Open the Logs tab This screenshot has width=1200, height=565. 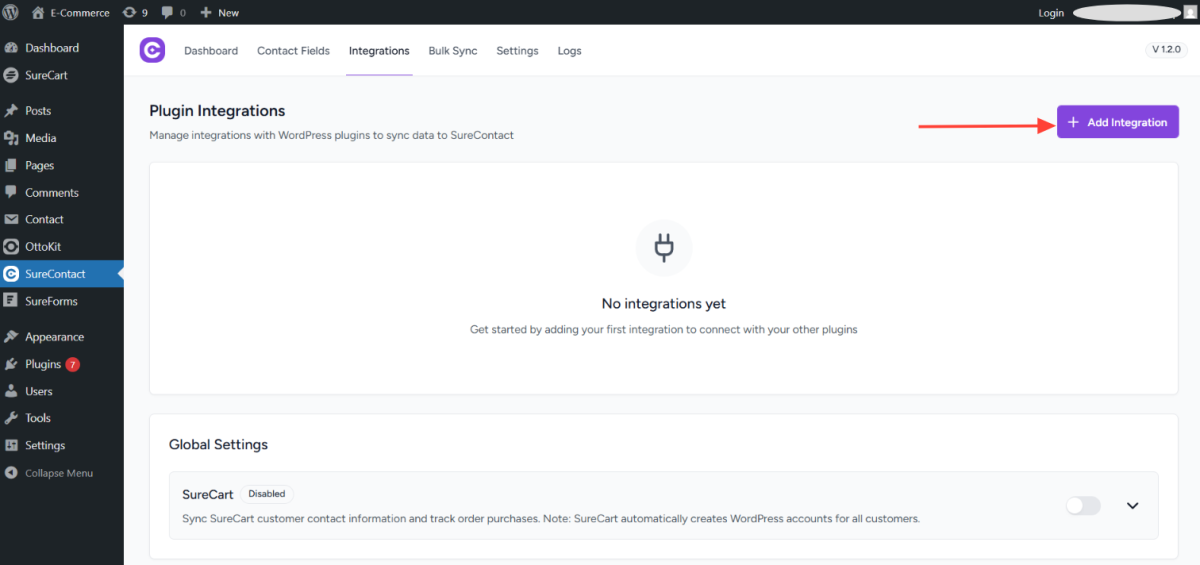click(569, 51)
